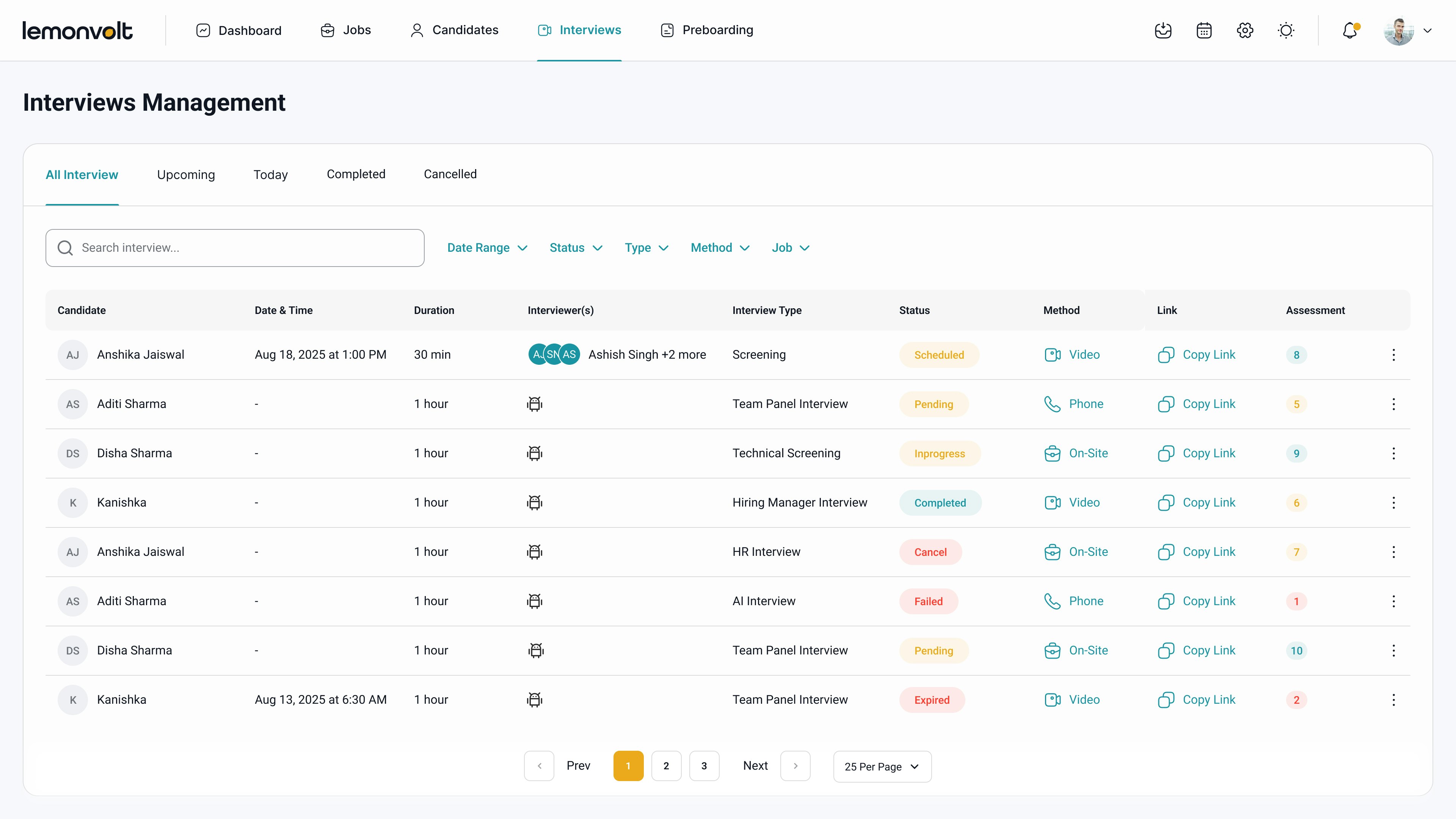1456x819 pixels.
Task: Click the Next pagination button
Action: coord(755,766)
